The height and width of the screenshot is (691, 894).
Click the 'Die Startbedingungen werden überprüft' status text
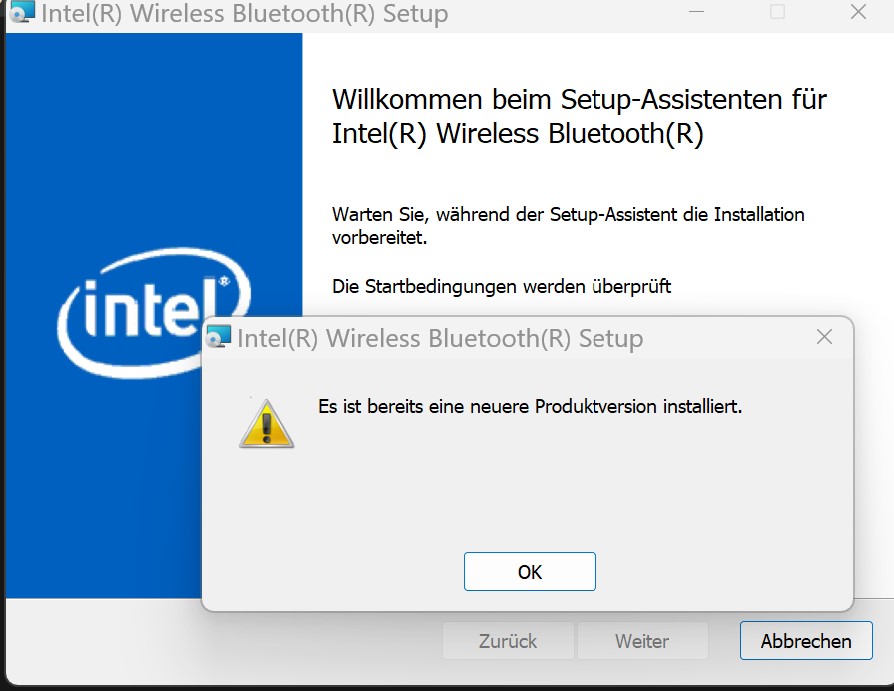point(501,286)
